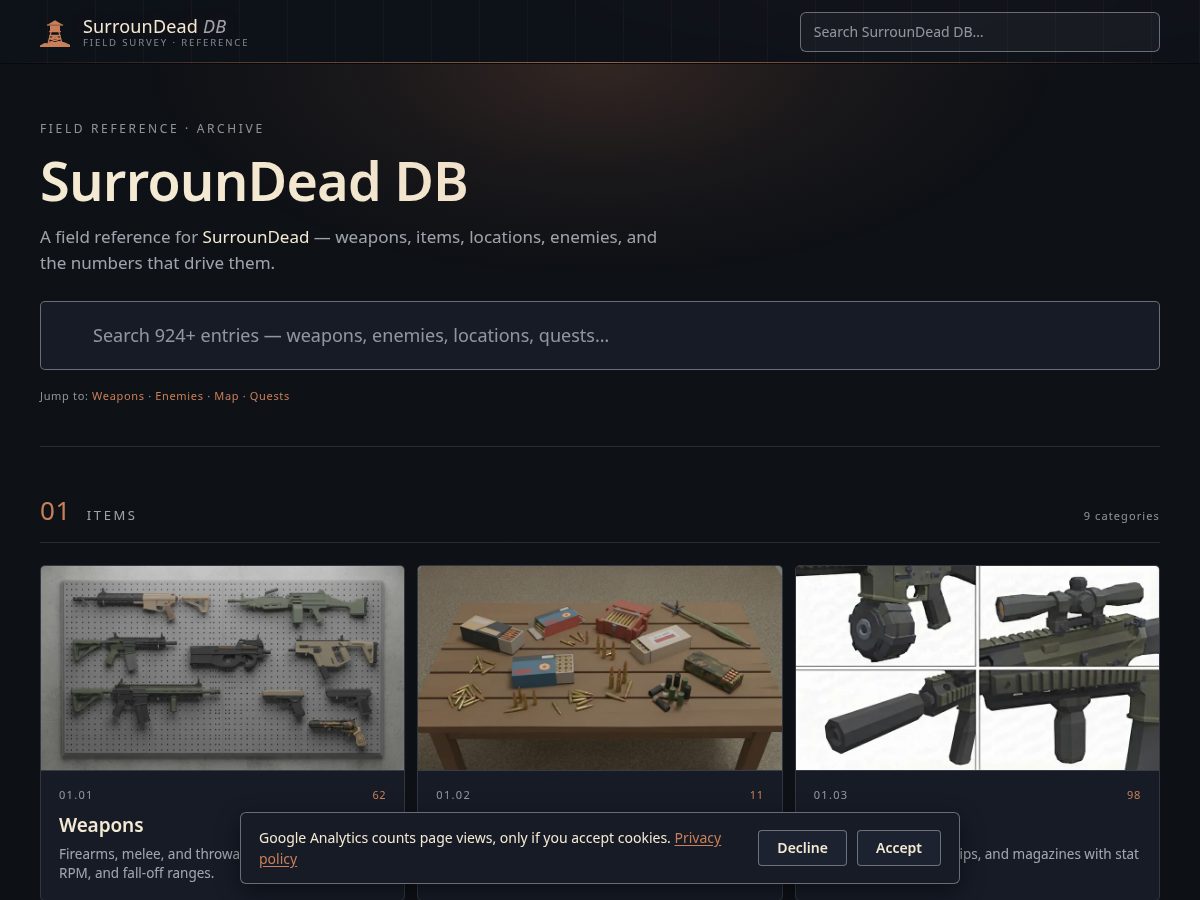The width and height of the screenshot is (1200, 900).
Task: Click the 11 count on the 01.02 card
Action: pos(756,795)
